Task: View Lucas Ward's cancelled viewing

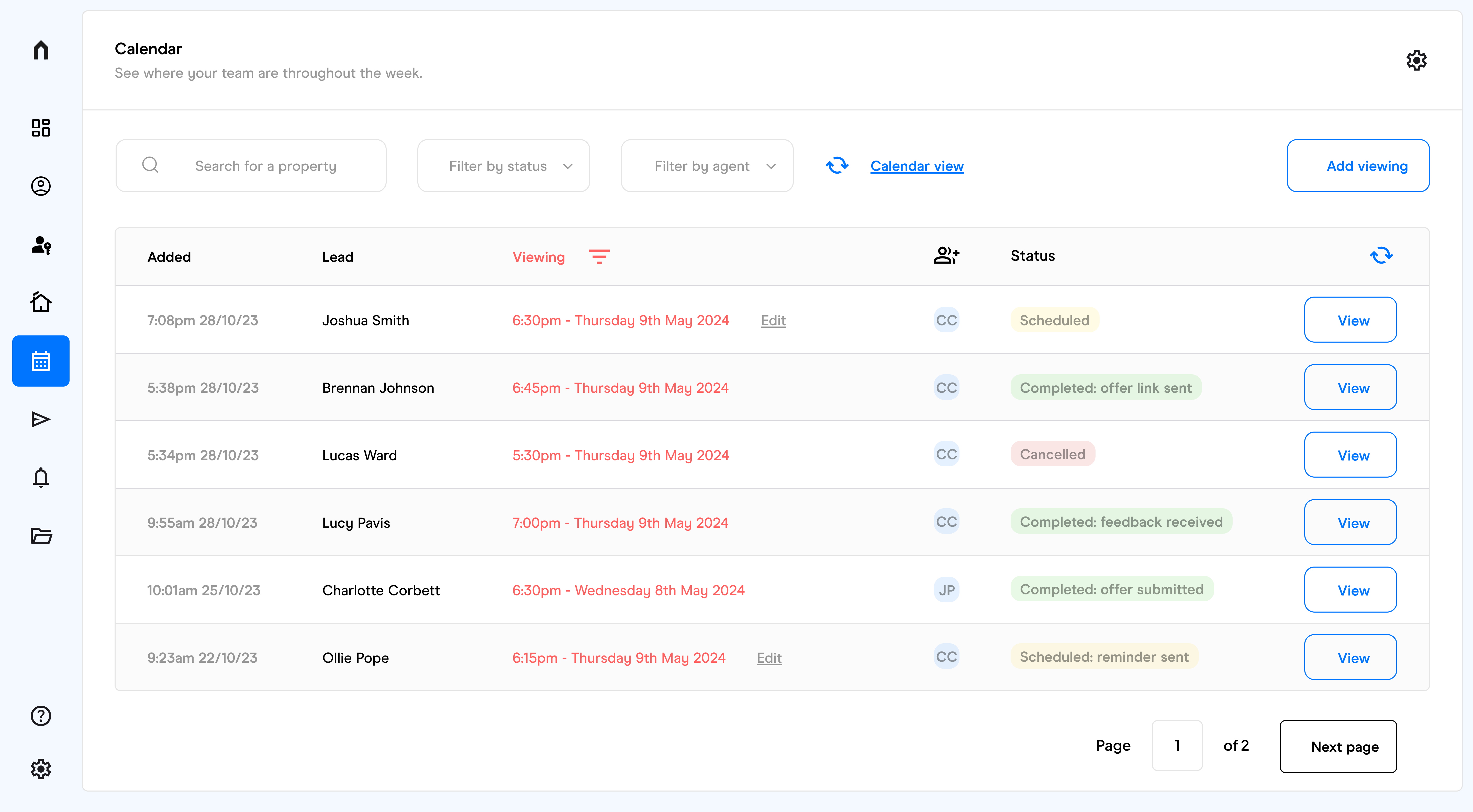Action: coord(1351,455)
